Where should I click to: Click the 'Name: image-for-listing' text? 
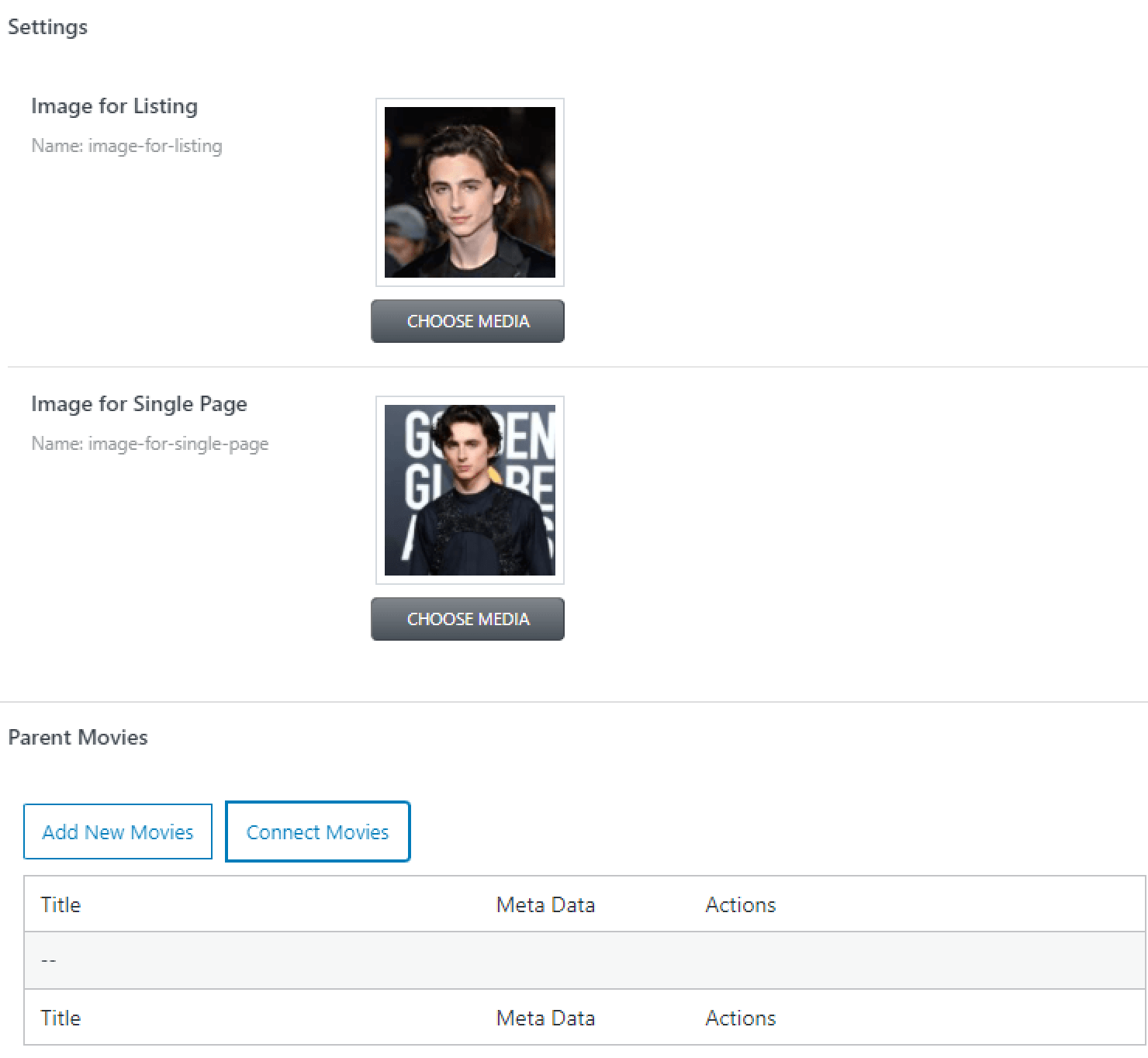(127, 146)
